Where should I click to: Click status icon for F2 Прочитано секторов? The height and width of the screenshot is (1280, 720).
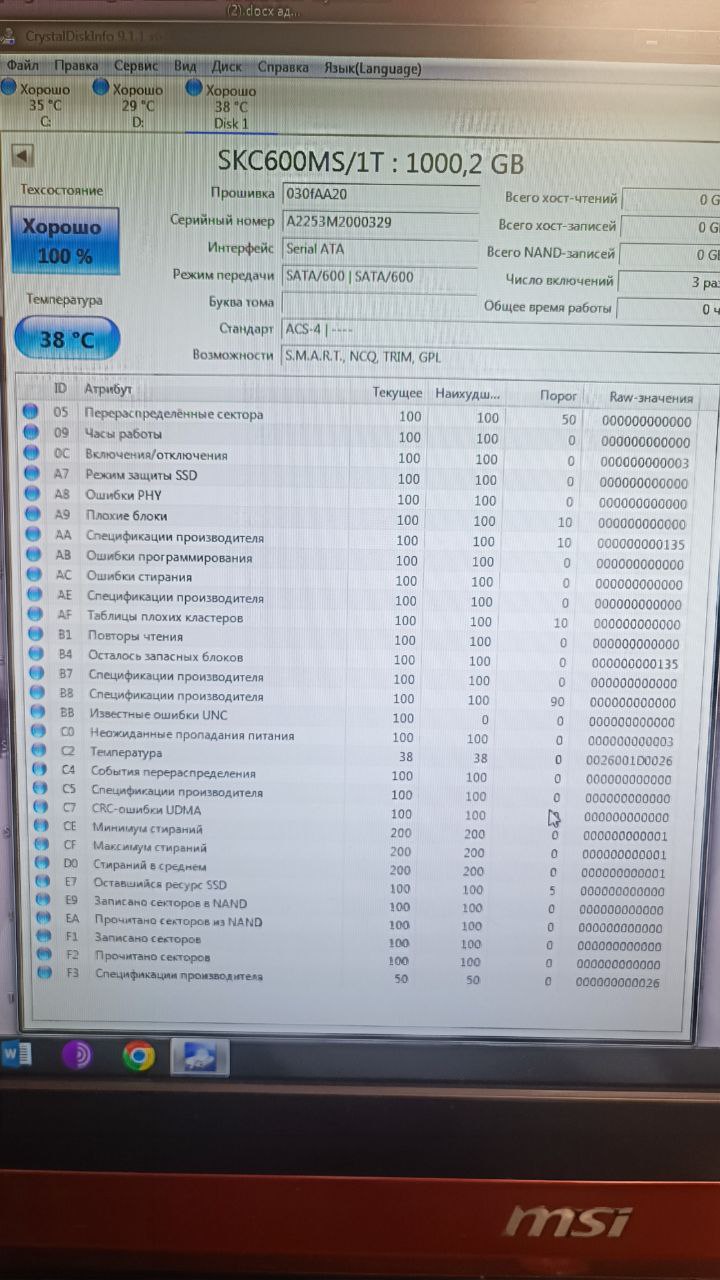pos(45,955)
